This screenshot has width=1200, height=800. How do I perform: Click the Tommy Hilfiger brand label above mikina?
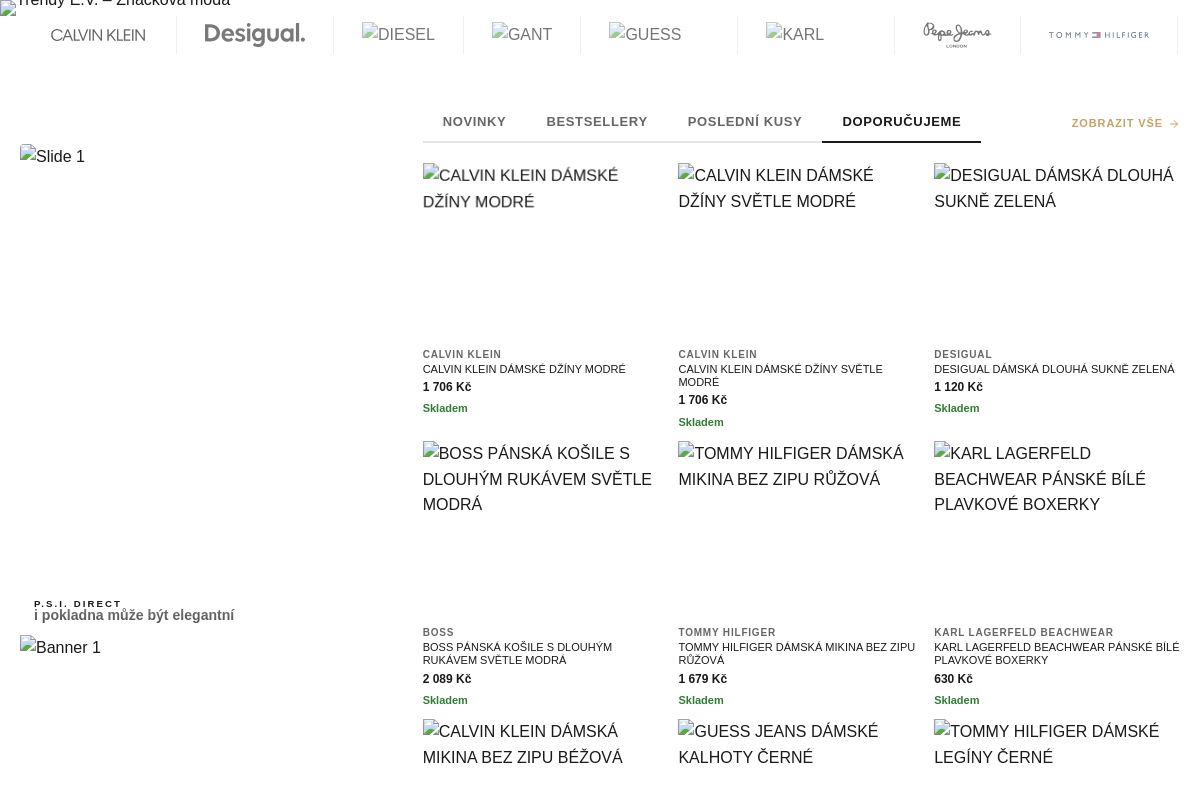(727, 633)
